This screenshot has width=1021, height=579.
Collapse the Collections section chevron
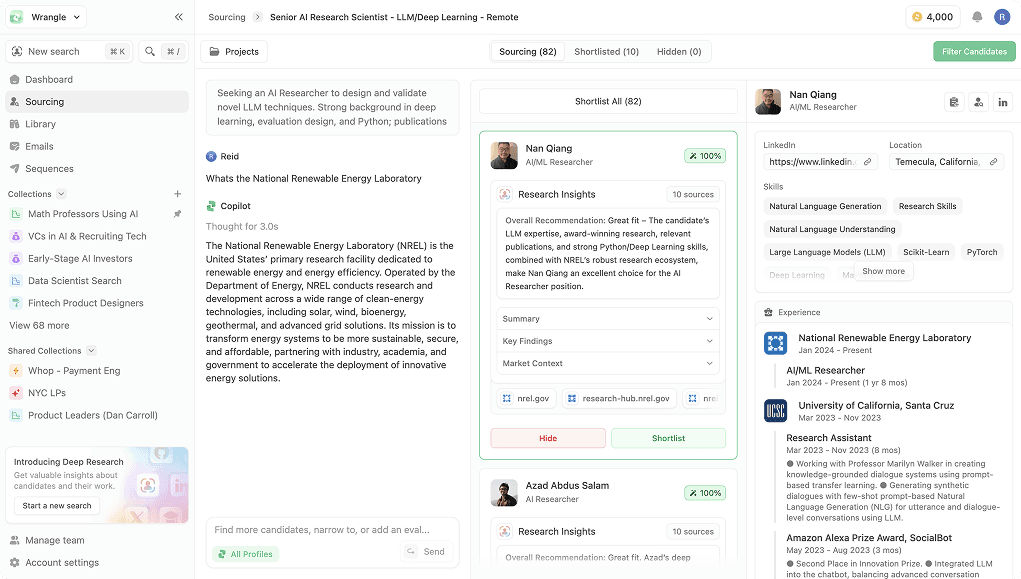tap(61, 194)
